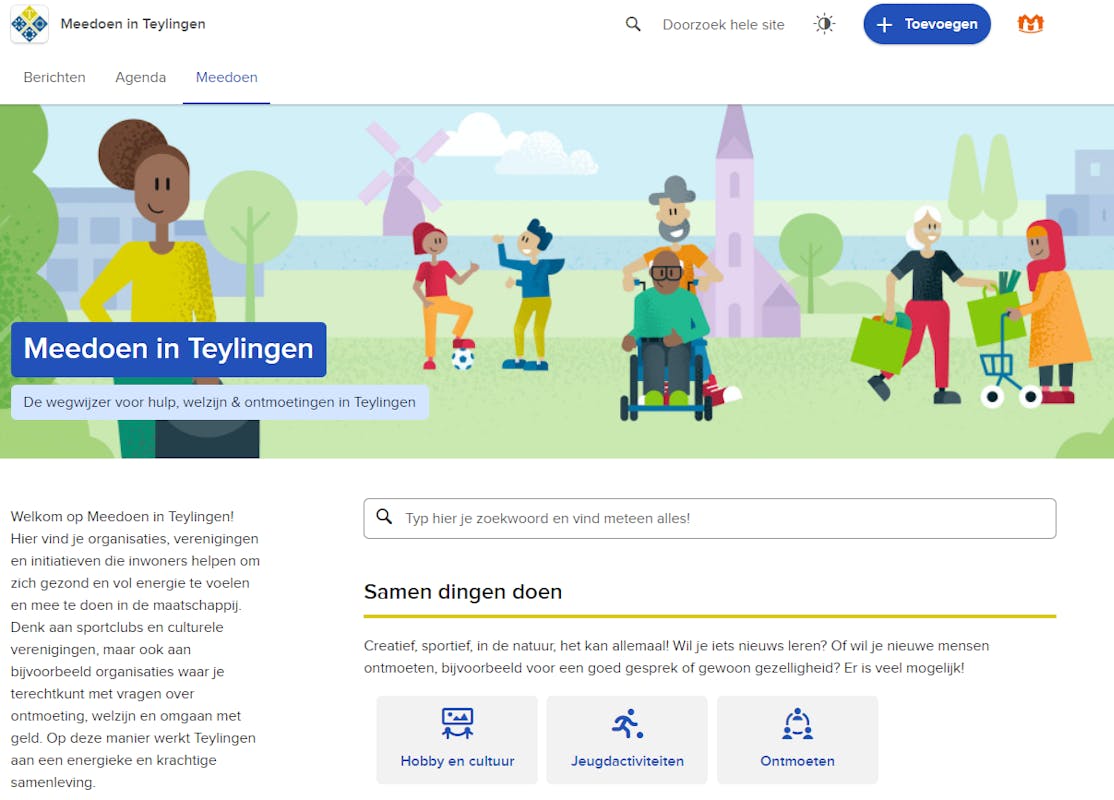Focus the 'Typ hier je zoekwoord' search box
Viewport: 1114px width, 800px height.
[x=710, y=519]
